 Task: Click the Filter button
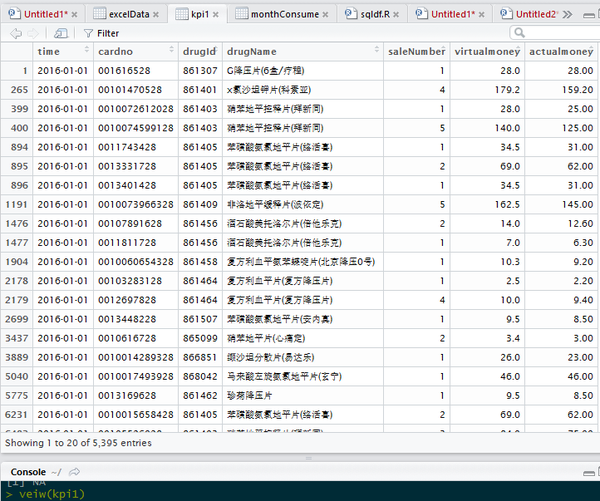101,33
